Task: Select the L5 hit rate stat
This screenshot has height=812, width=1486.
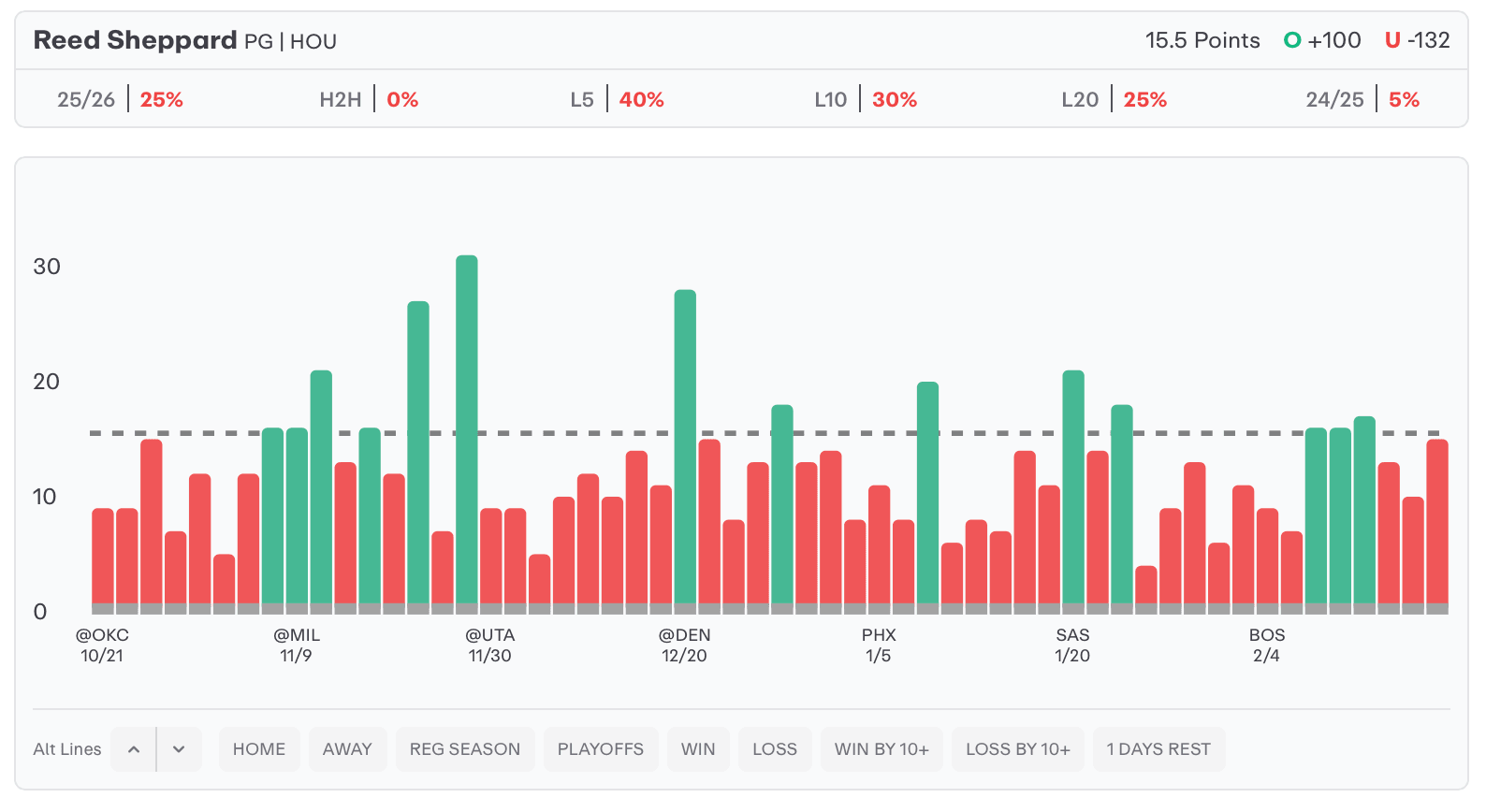Action: [617, 99]
